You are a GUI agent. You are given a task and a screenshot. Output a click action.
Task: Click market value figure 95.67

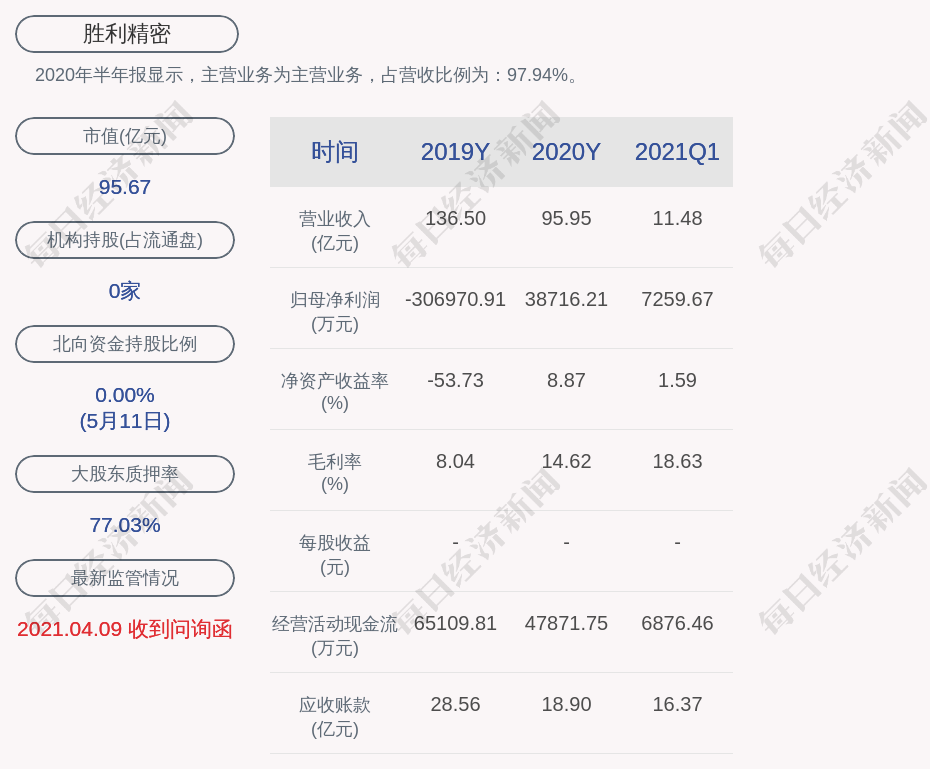125,187
